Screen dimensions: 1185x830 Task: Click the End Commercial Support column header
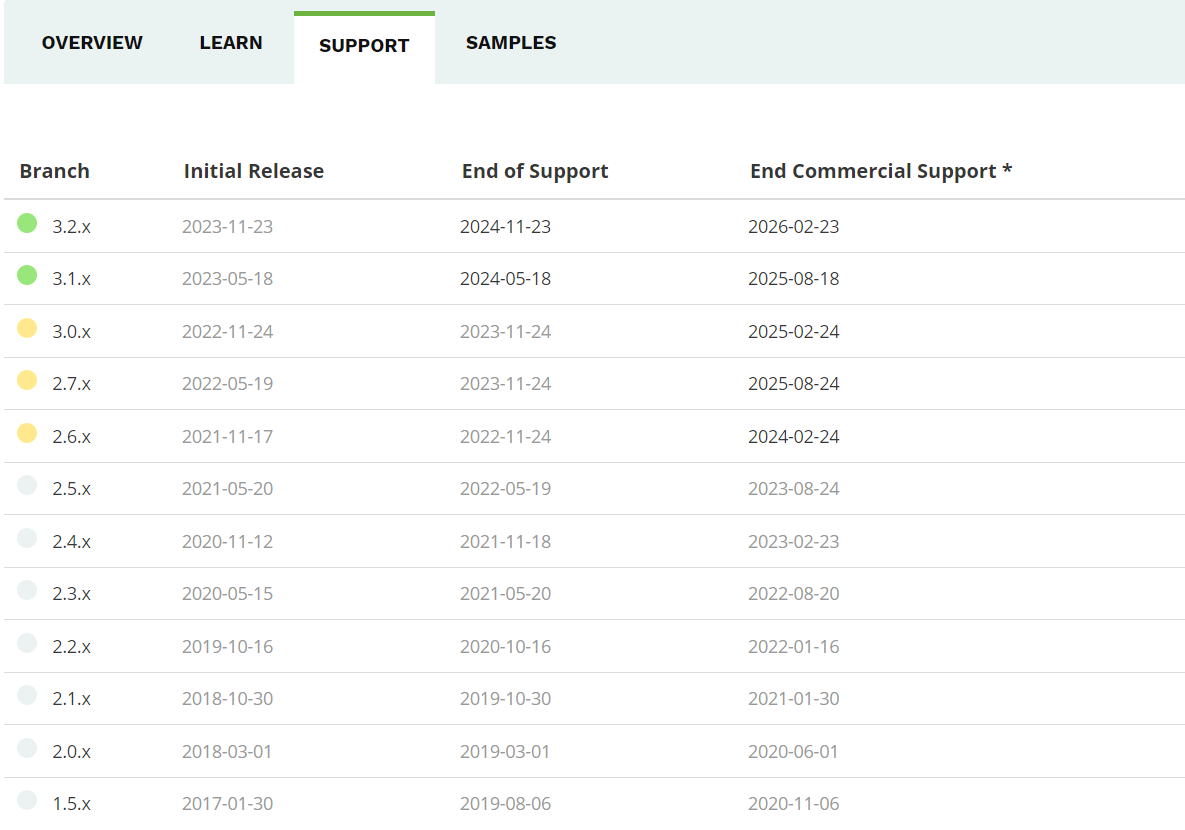tap(881, 172)
